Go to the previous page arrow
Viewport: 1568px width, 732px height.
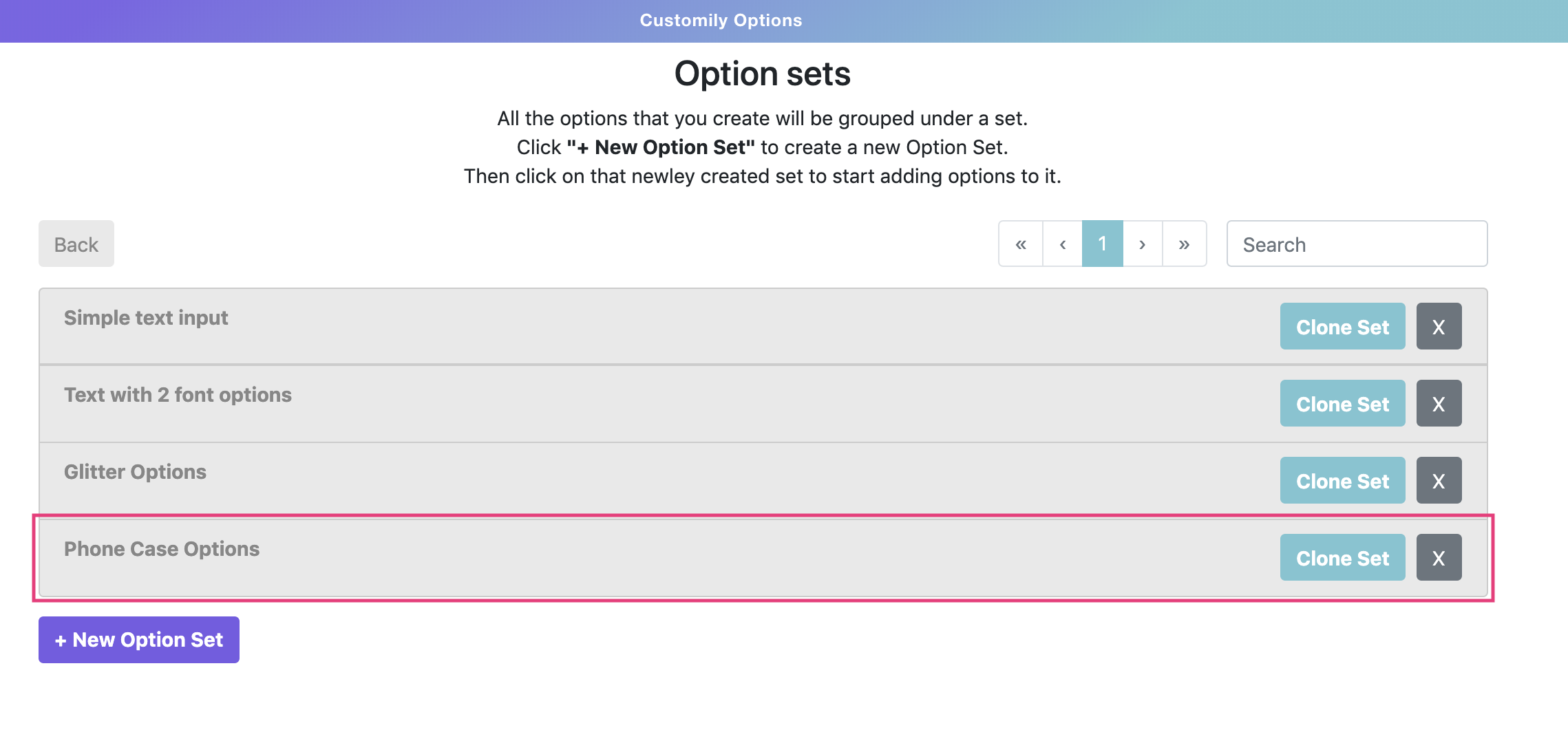tap(1063, 244)
